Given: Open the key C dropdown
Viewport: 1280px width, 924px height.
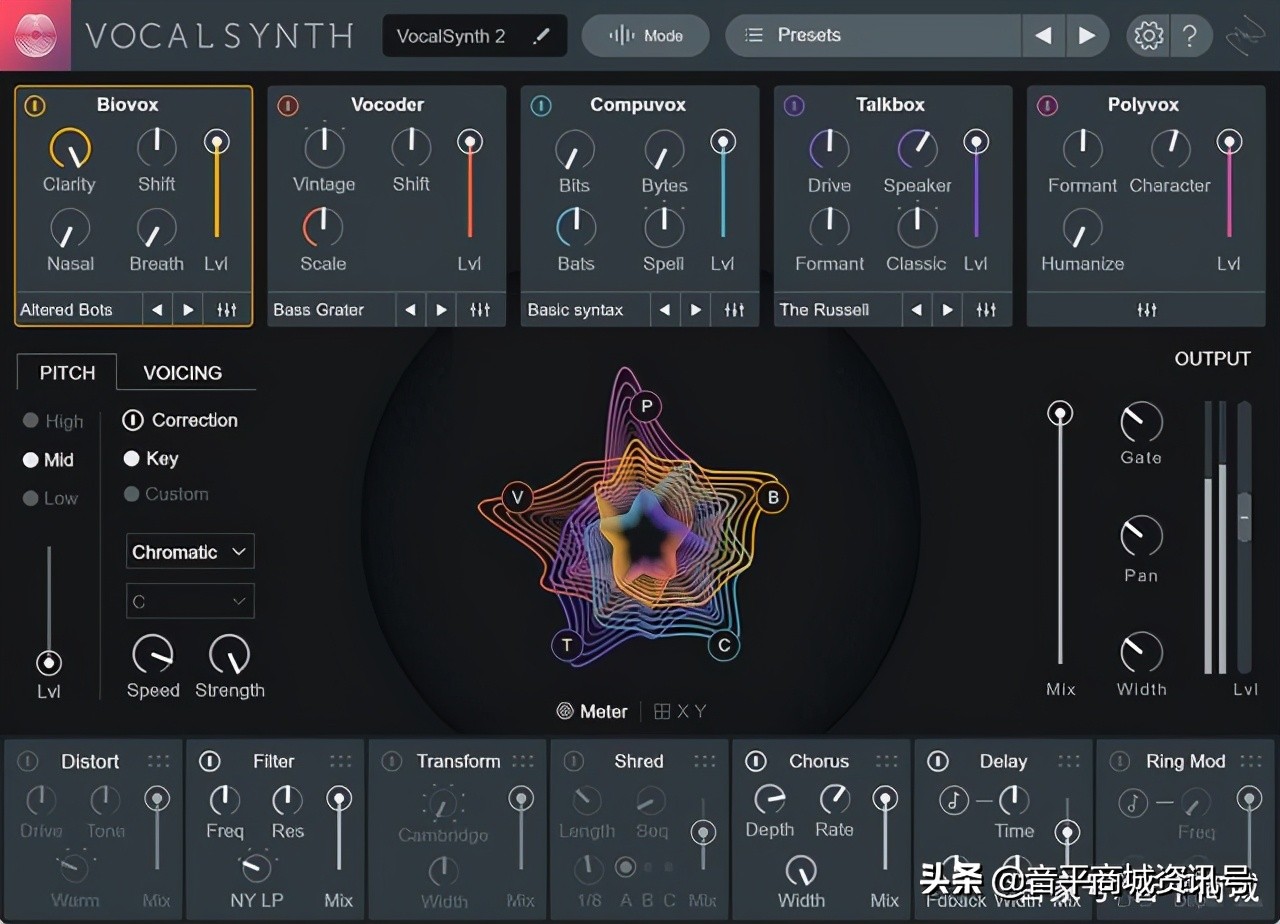Looking at the screenshot, I should pos(190,601).
